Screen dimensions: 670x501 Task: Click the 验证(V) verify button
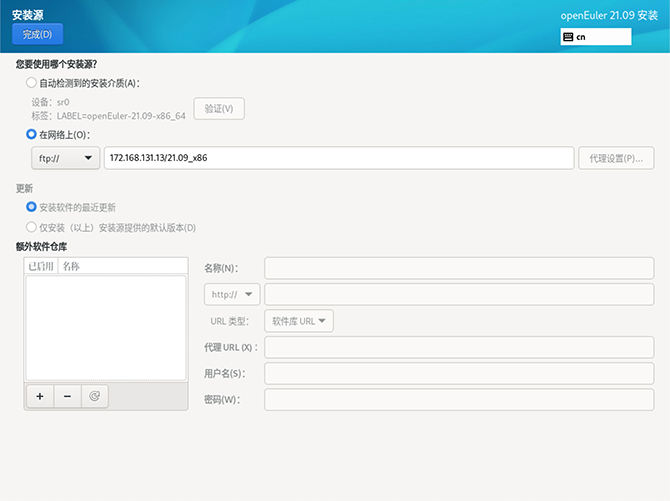(219, 109)
